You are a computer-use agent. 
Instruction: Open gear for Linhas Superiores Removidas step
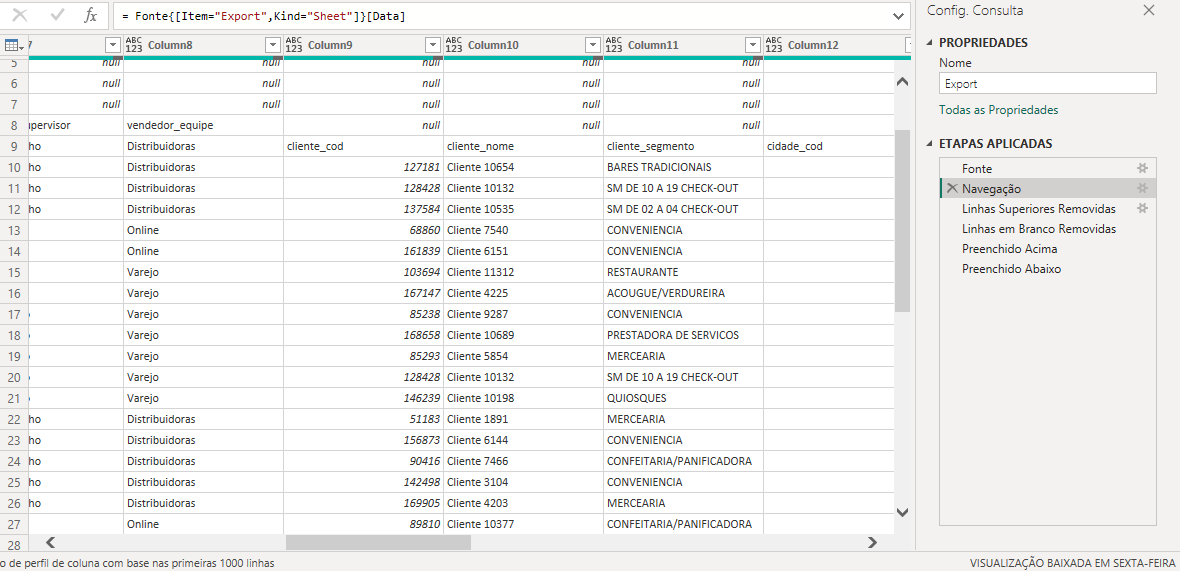pos(1142,208)
